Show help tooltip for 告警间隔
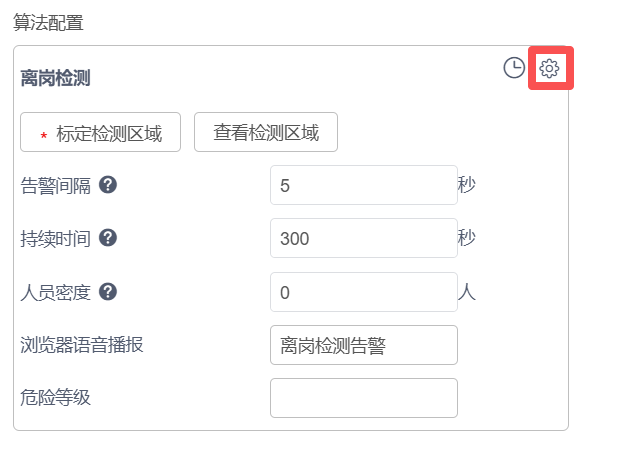 (109, 185)
